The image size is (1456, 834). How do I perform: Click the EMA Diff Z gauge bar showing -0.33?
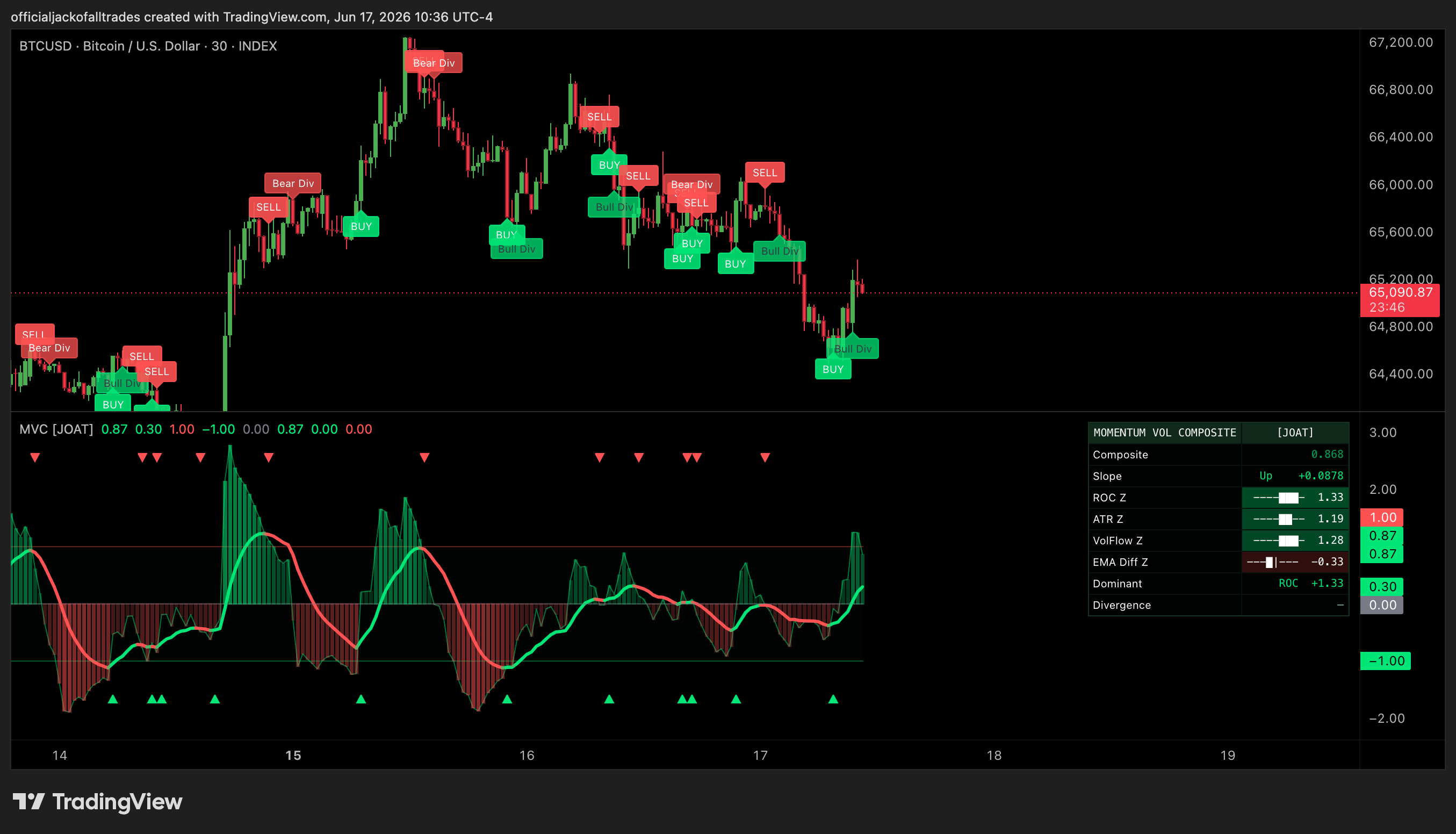click(1295, 562)
